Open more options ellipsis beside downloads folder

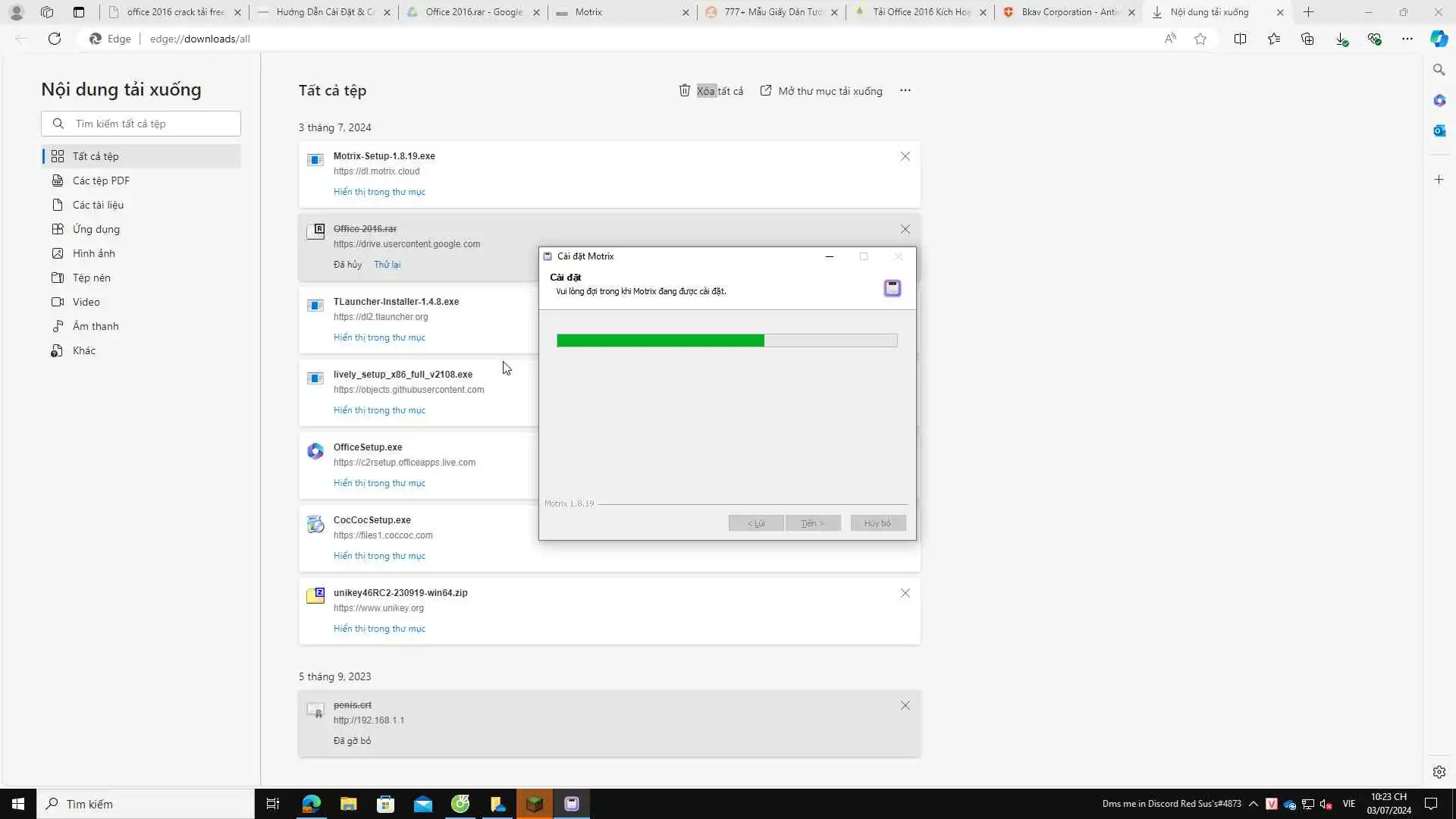(x=905, y=90)
